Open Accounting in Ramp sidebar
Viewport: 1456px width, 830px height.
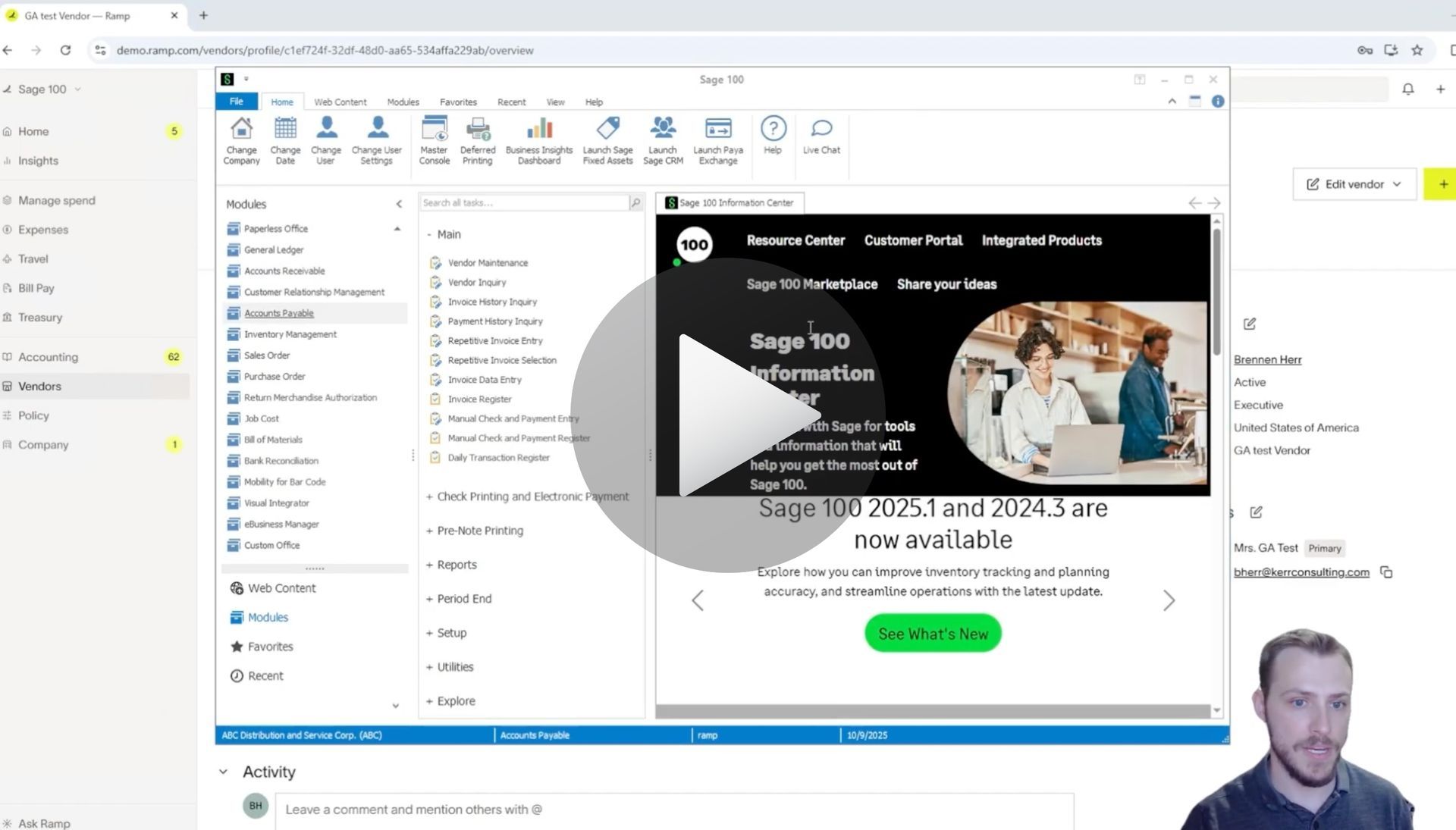48,357
